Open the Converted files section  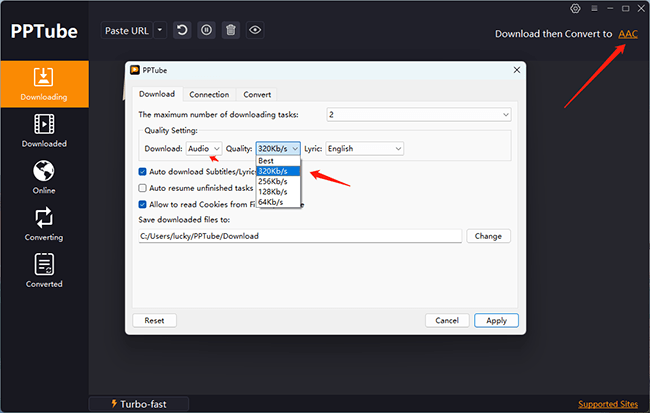pyautogui.click(x=44, y=271)
